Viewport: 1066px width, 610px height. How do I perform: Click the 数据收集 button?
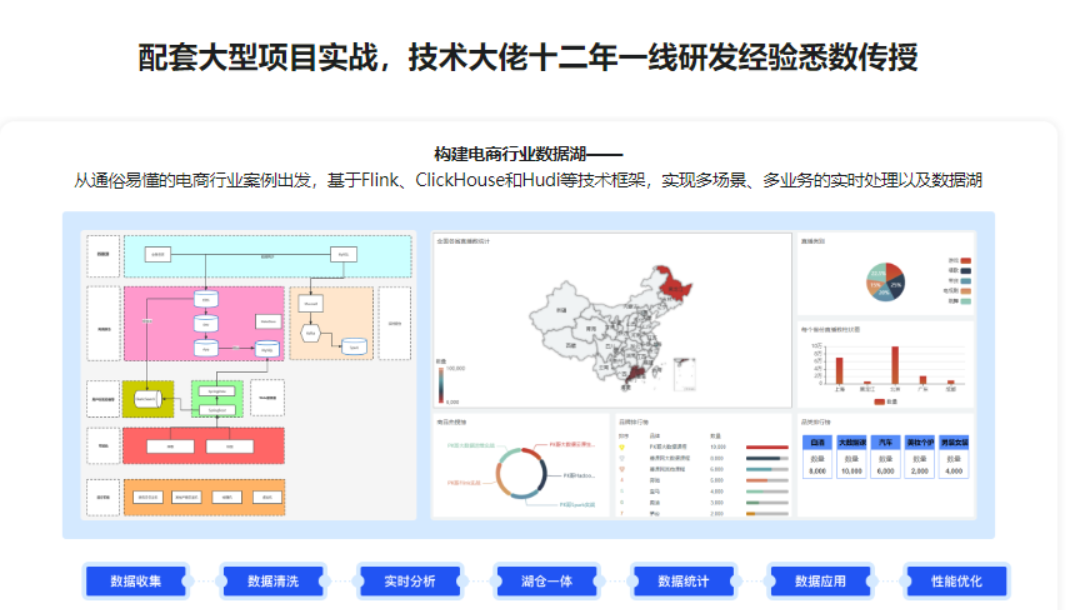coord(136,581)
